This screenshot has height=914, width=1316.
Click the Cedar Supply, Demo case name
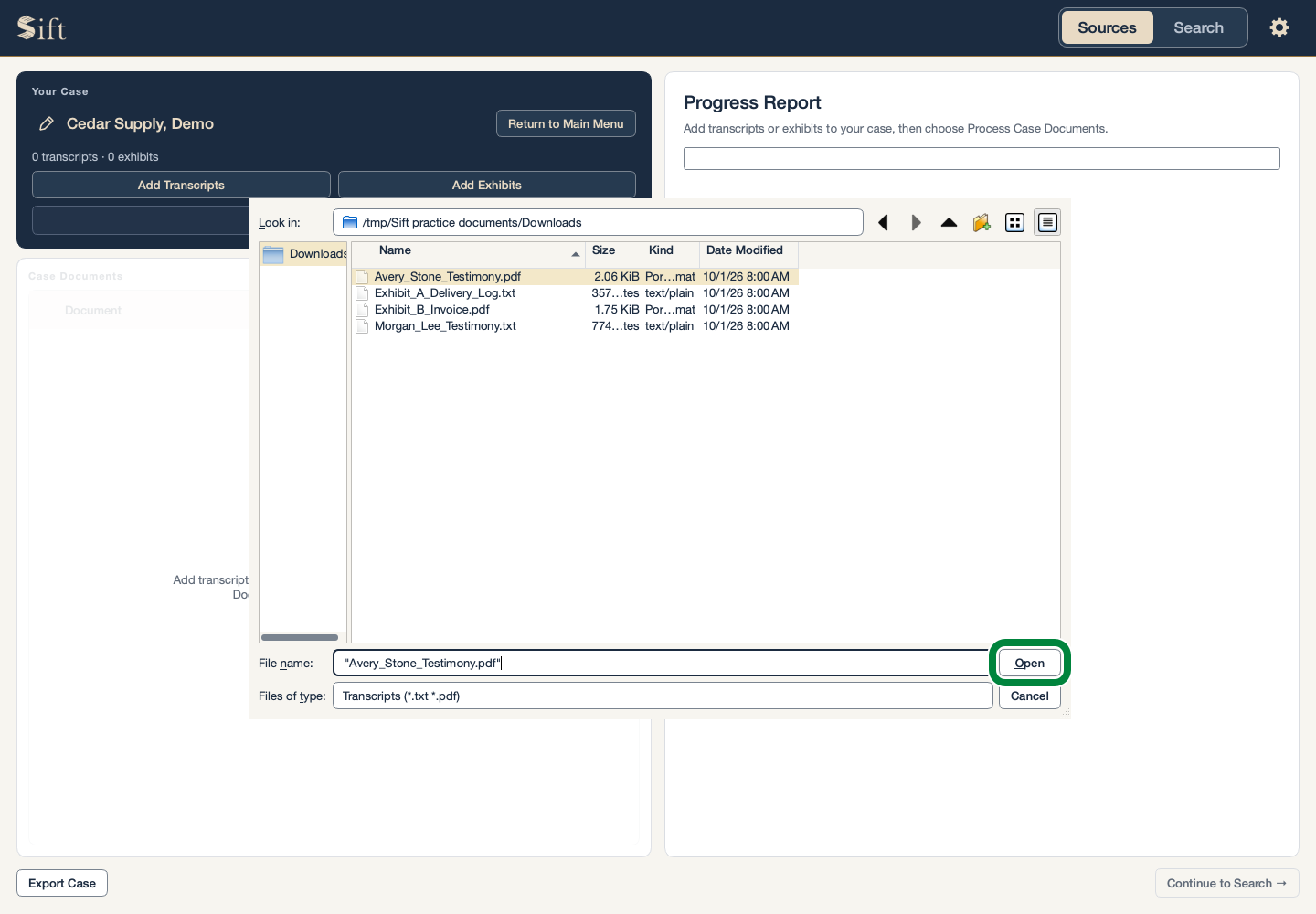point(140,123)
